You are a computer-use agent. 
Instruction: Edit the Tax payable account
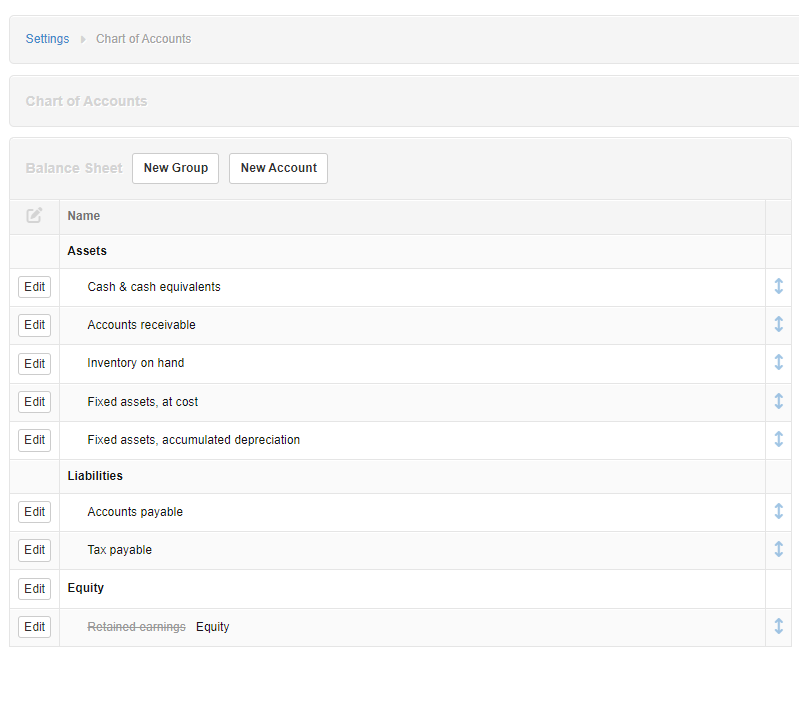34,550
